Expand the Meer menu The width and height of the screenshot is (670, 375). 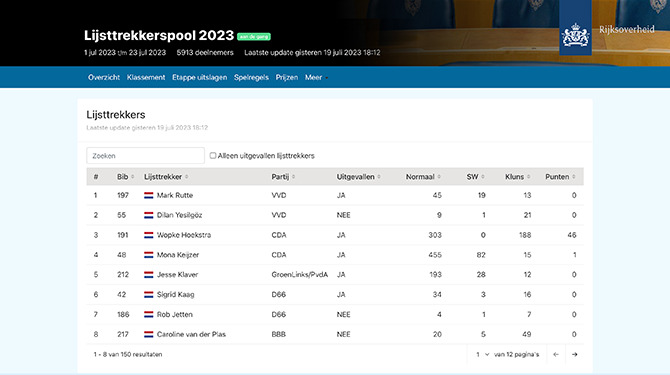tap(316, 77)
